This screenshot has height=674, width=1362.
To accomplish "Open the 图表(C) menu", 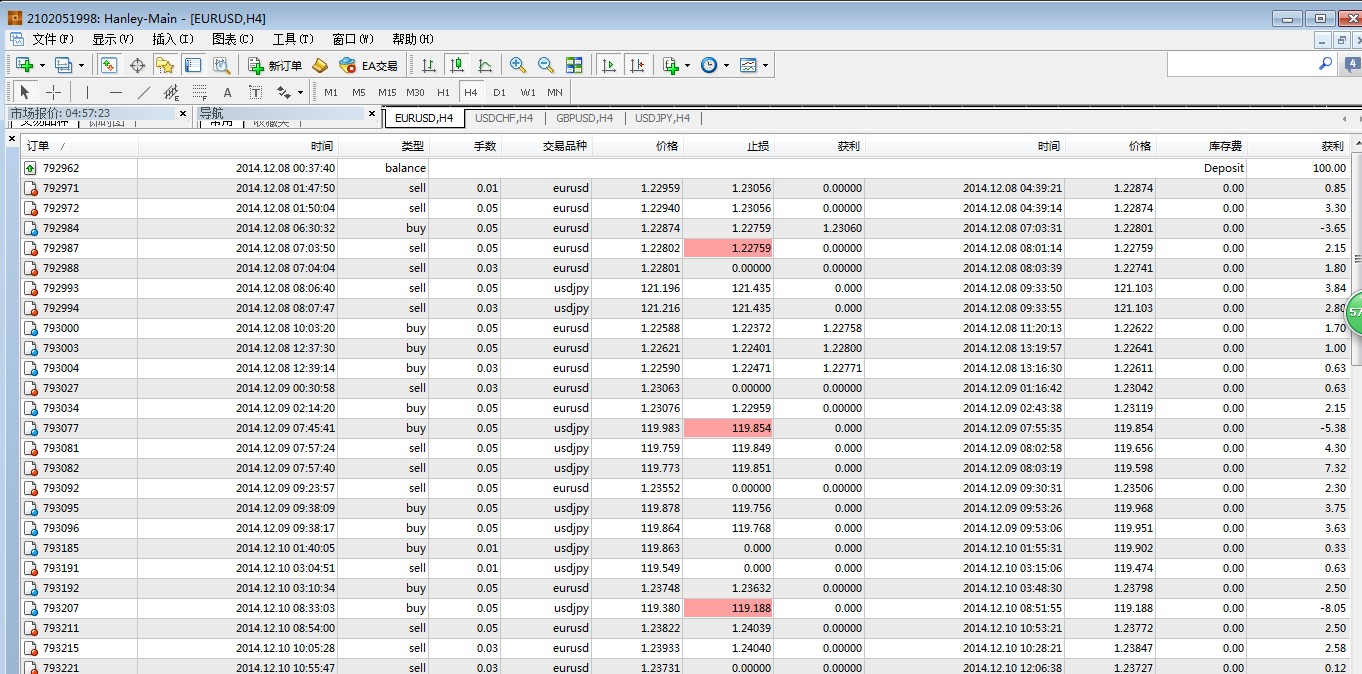I will pyautogui.click(x=233, y=39).
